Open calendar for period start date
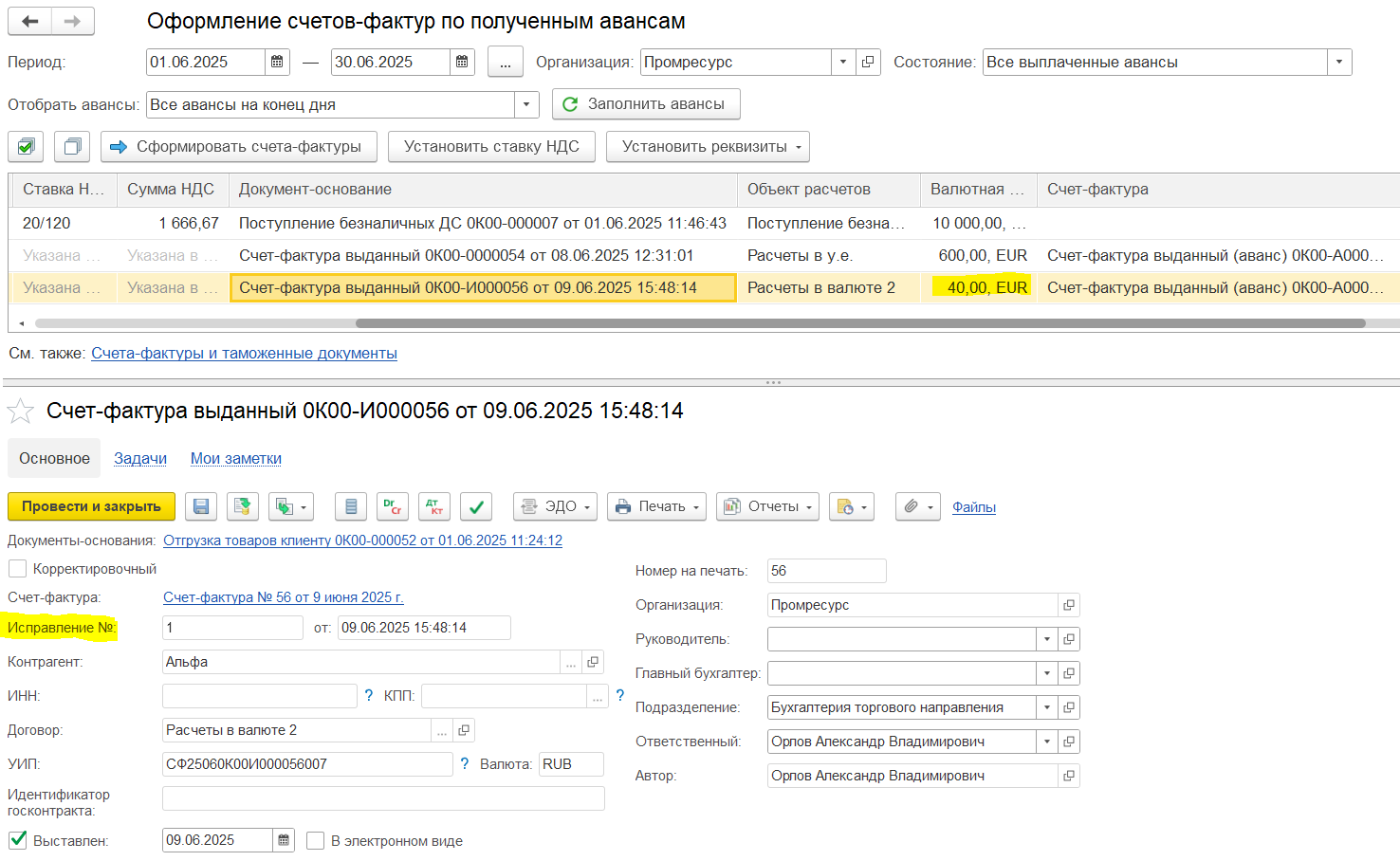The width and height of the screenshot is (1400, 861). pos(277,63)
